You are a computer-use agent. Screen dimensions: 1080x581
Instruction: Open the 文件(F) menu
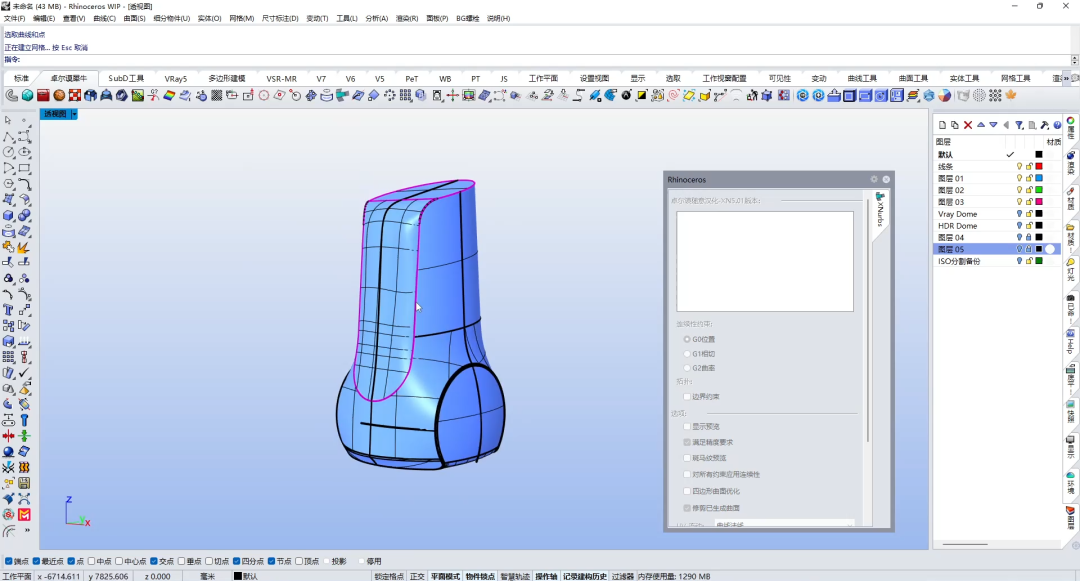coord(14,19)
